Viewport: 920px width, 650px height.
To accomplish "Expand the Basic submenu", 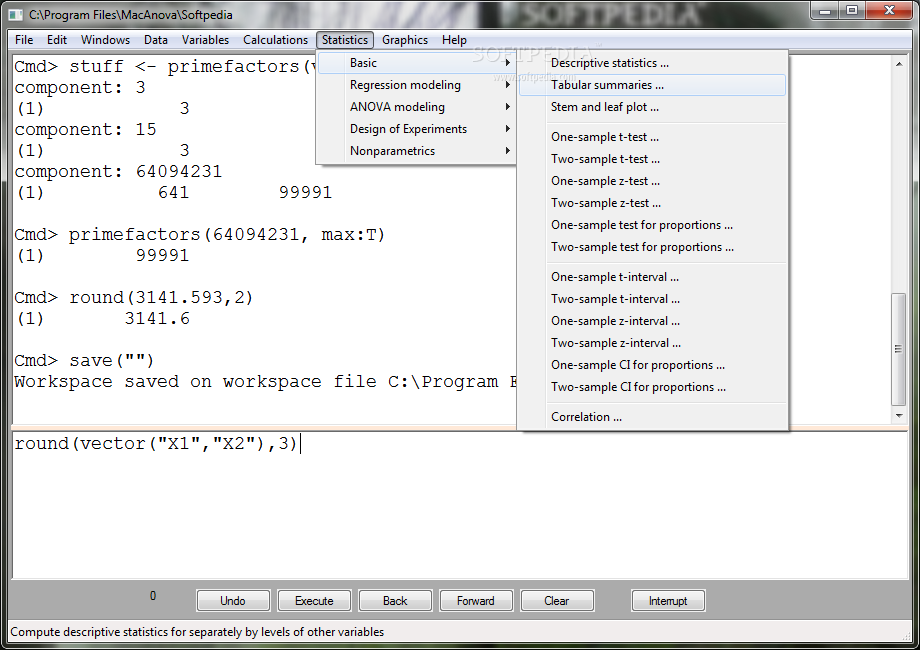I will pyautogui.click(x=416, y=63).
